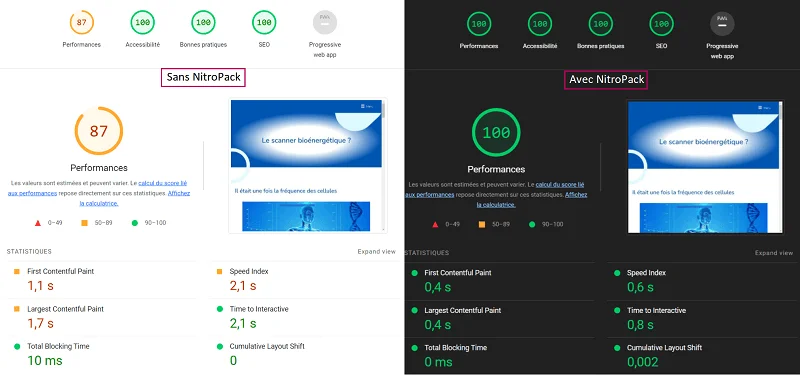Click green dot beside Cumulative Layout Shift 0,002

point(617,348)
